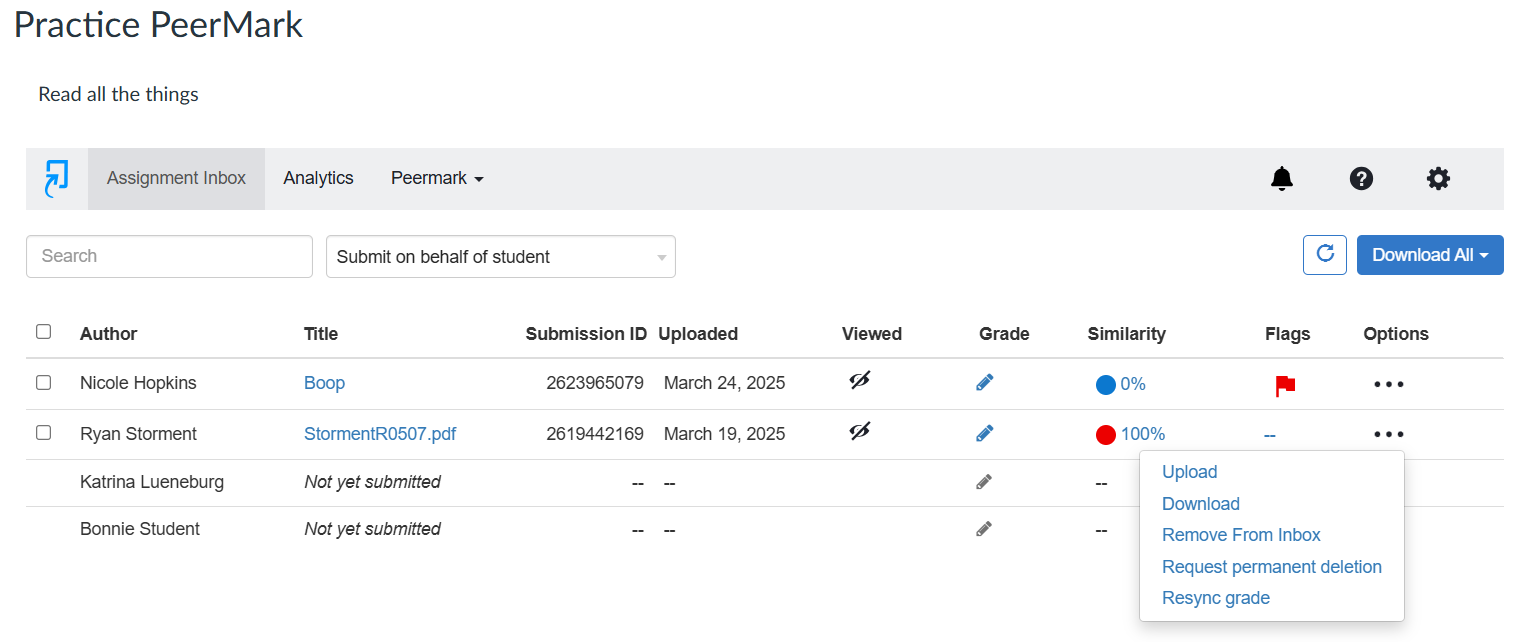Screen dimensions: 1532x642
Task: Click submission ID 2623965079
Action: point(595,383)
